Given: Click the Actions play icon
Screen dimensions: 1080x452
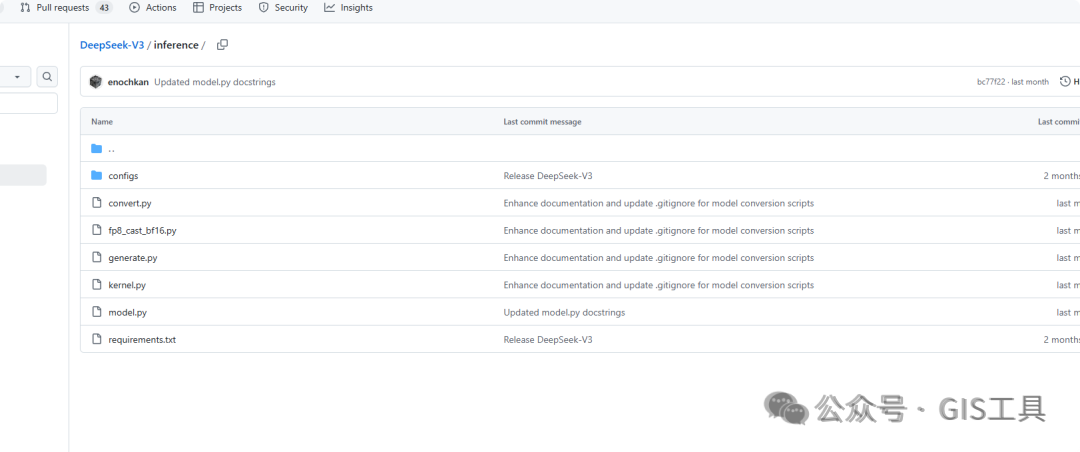Looking at the screenshot, I should click(134, 8).
